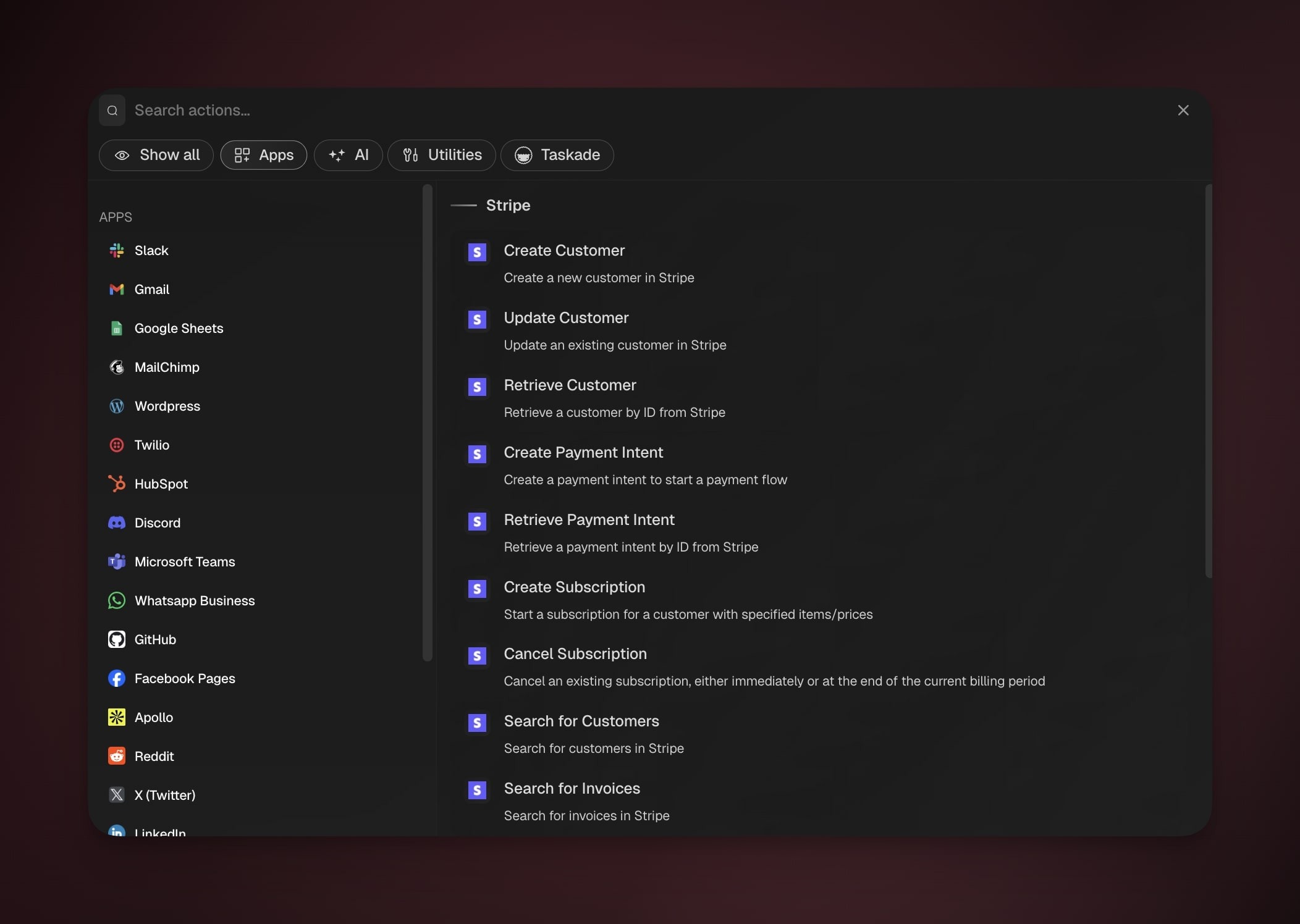The width and height of the screenshot is (1300, 924).
Task: Select the Cancel Subscription action
Action: pos(575,654)
